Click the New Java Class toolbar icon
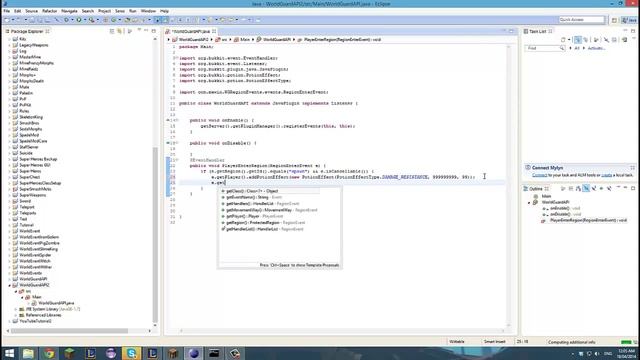640x360 pixels. [114, 20]
